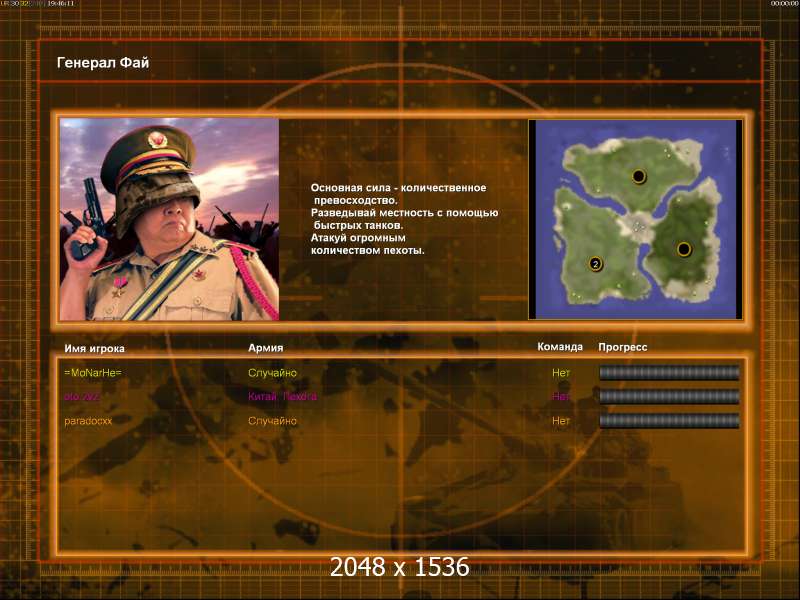Select the player name =MoNarHe=
Image resolution: width=800 pixels, height=600 pixels.
(x=93, y=373)
